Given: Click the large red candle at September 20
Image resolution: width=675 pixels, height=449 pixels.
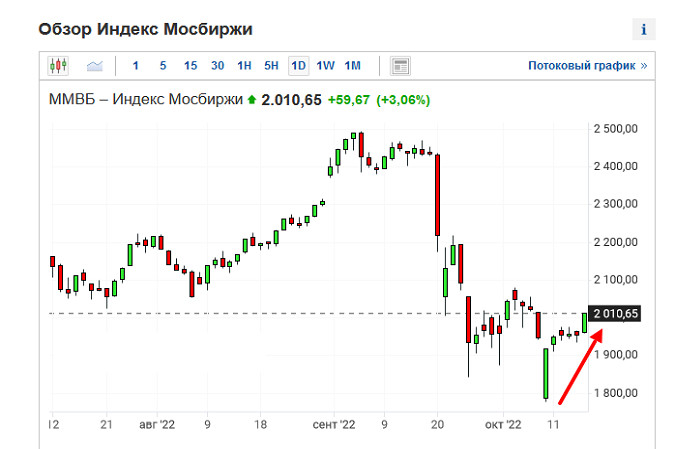Looking at the screenshot, I should (438, 195).
